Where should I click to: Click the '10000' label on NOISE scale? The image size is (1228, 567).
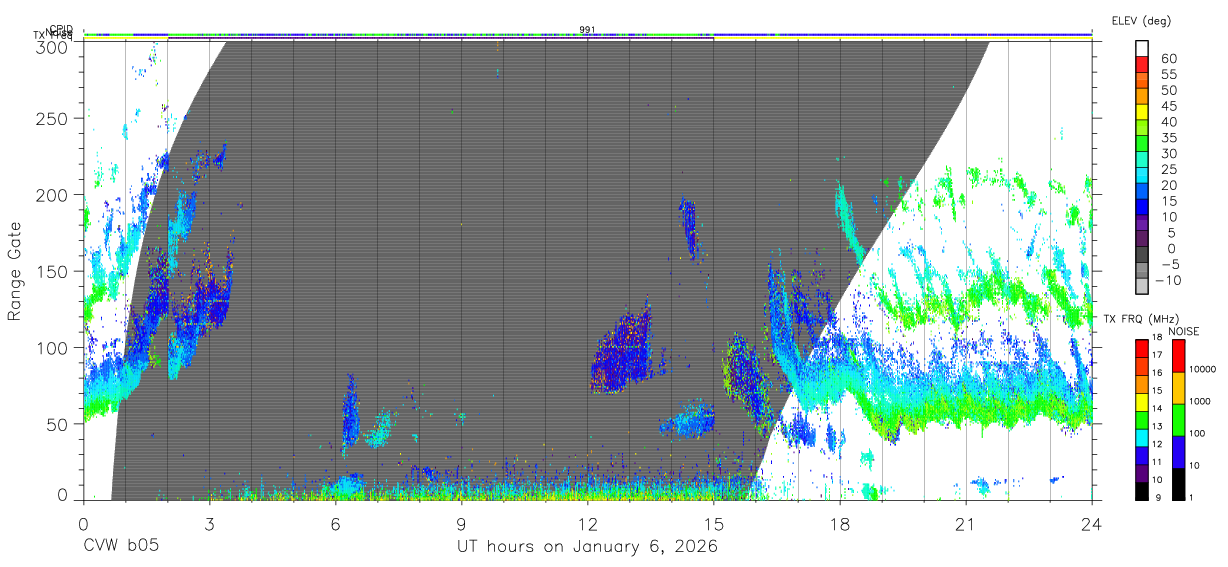pos(1205,369)
